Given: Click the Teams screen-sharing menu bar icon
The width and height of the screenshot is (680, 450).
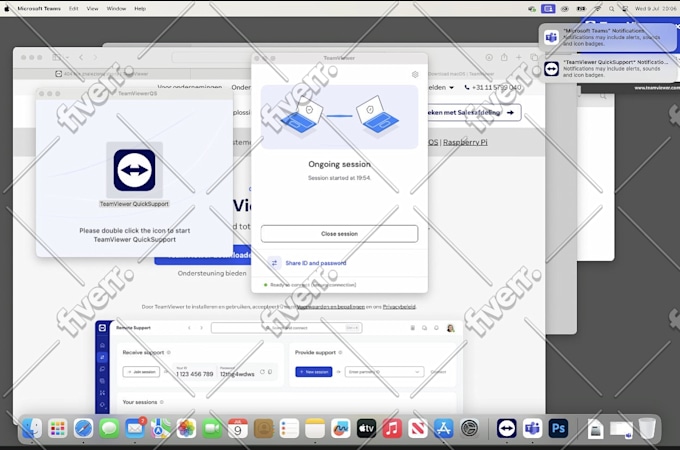Looking at the screenshot, I should coord(548,9).
